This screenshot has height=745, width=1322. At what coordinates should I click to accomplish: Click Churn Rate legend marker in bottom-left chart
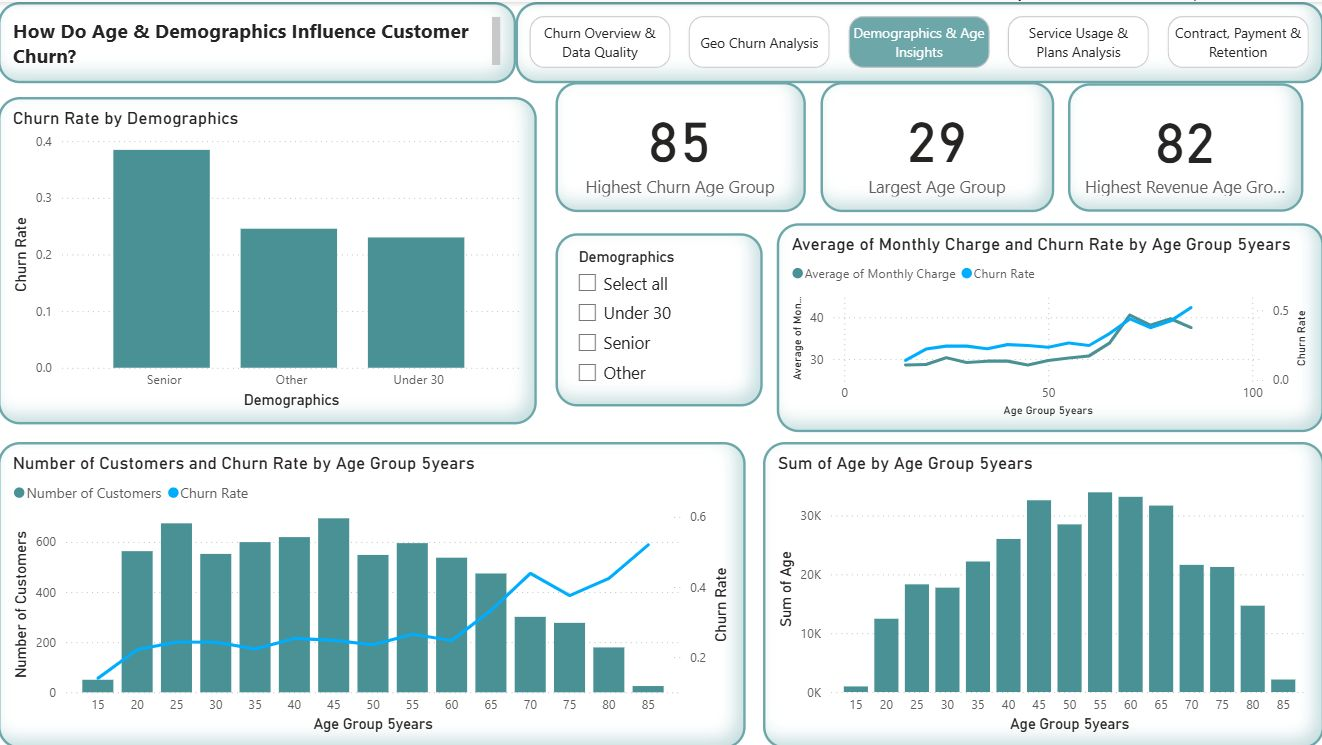[x=172, y=493]
